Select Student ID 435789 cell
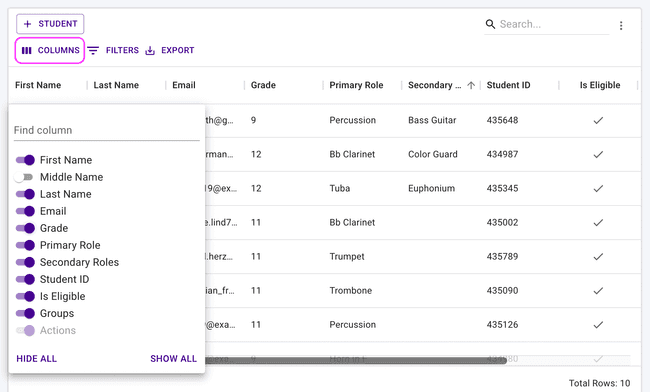The image size is (650, 392). [502, 256]
